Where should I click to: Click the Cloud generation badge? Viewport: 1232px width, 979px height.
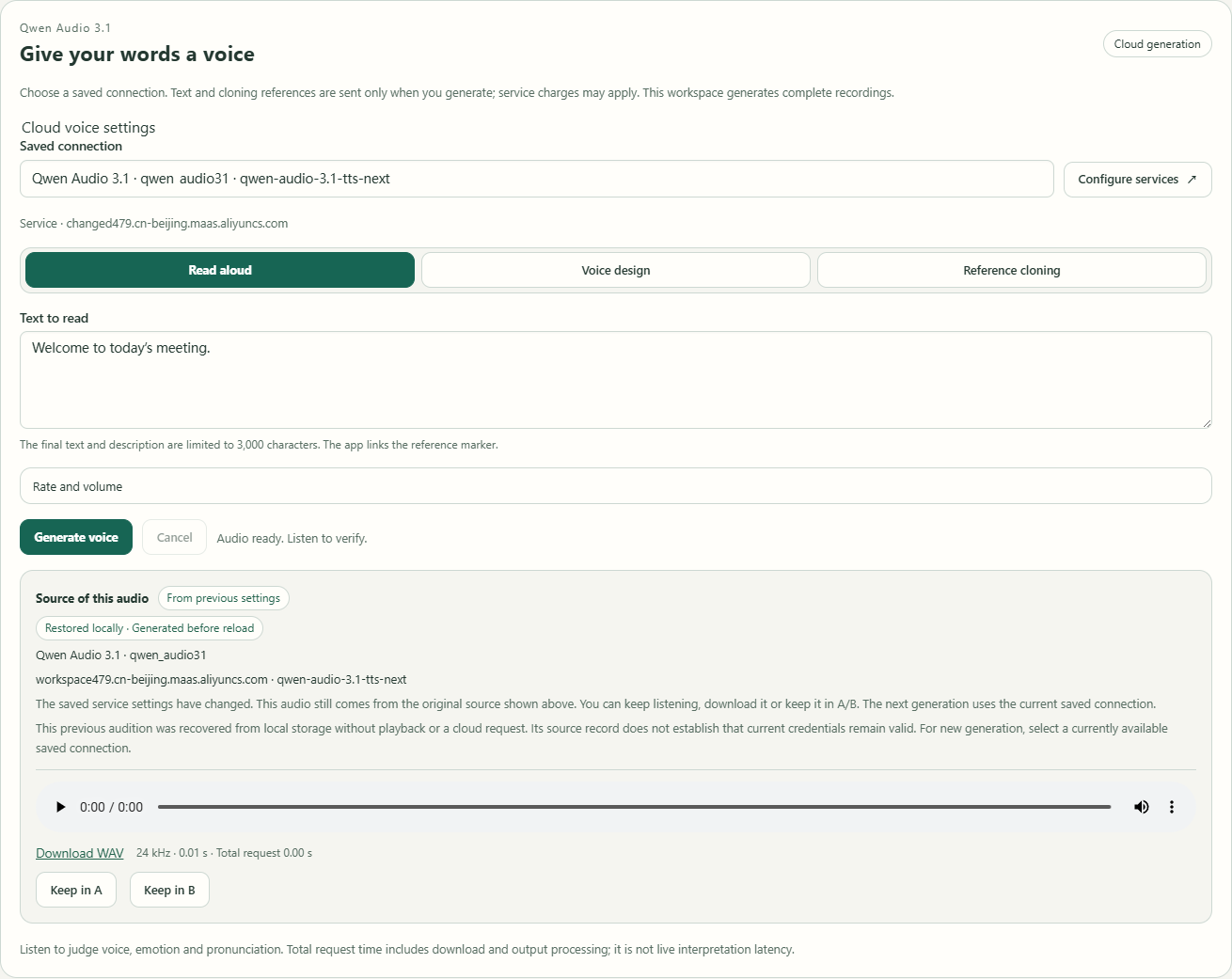[1157, 44]
